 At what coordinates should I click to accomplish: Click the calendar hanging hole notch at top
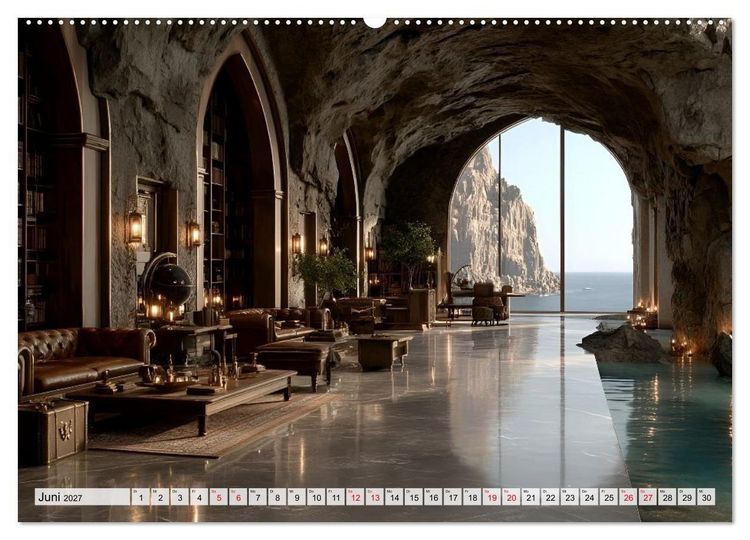(375, 22)
